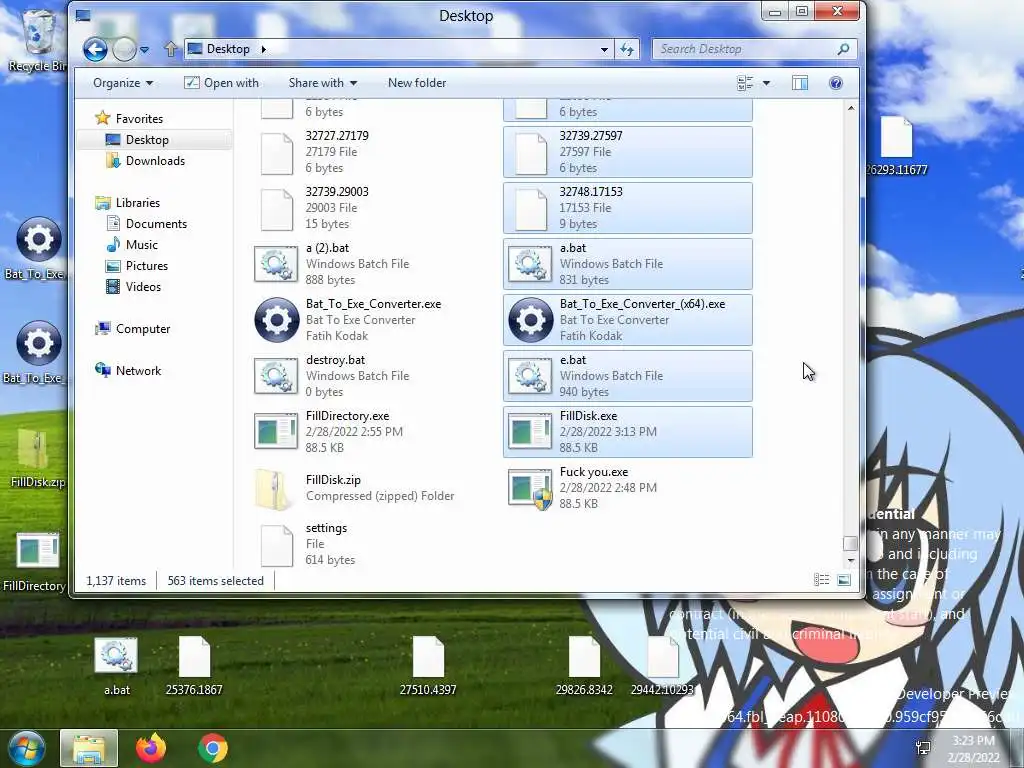Viewport: 1024px width, 768px height.
Task: Select the settings file icon
Action: pos(277,545)
